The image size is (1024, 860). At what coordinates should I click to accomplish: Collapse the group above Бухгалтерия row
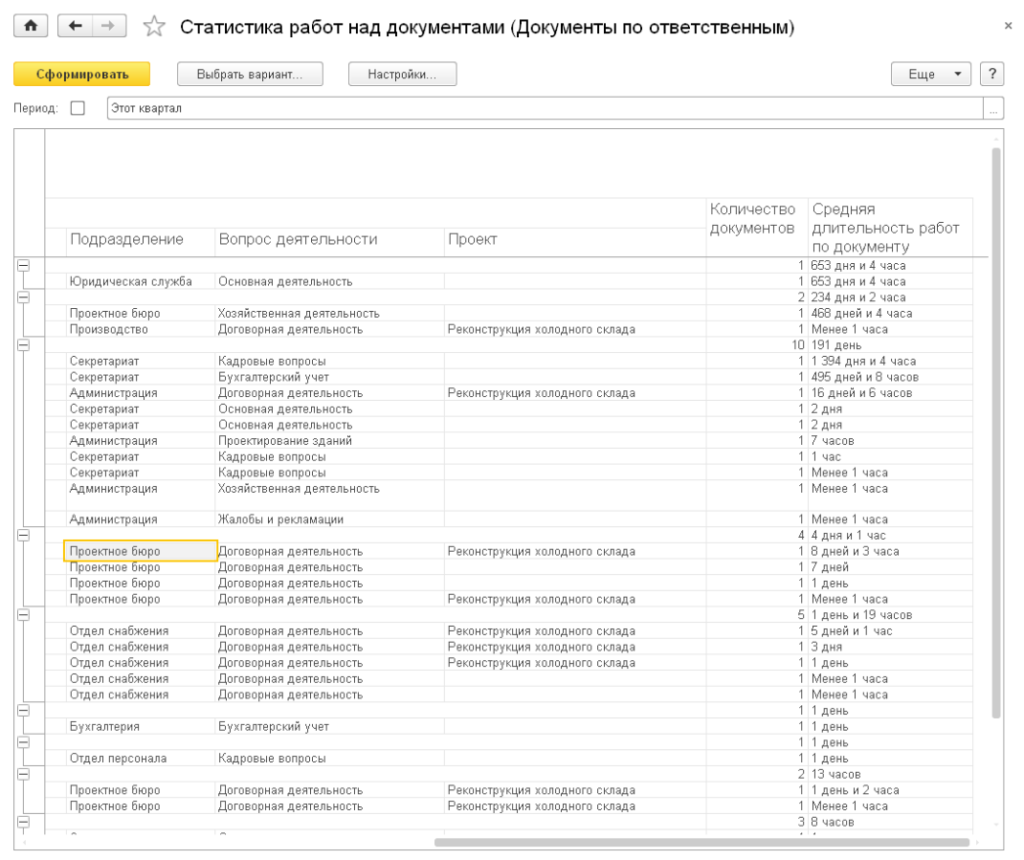click(23, 710)
